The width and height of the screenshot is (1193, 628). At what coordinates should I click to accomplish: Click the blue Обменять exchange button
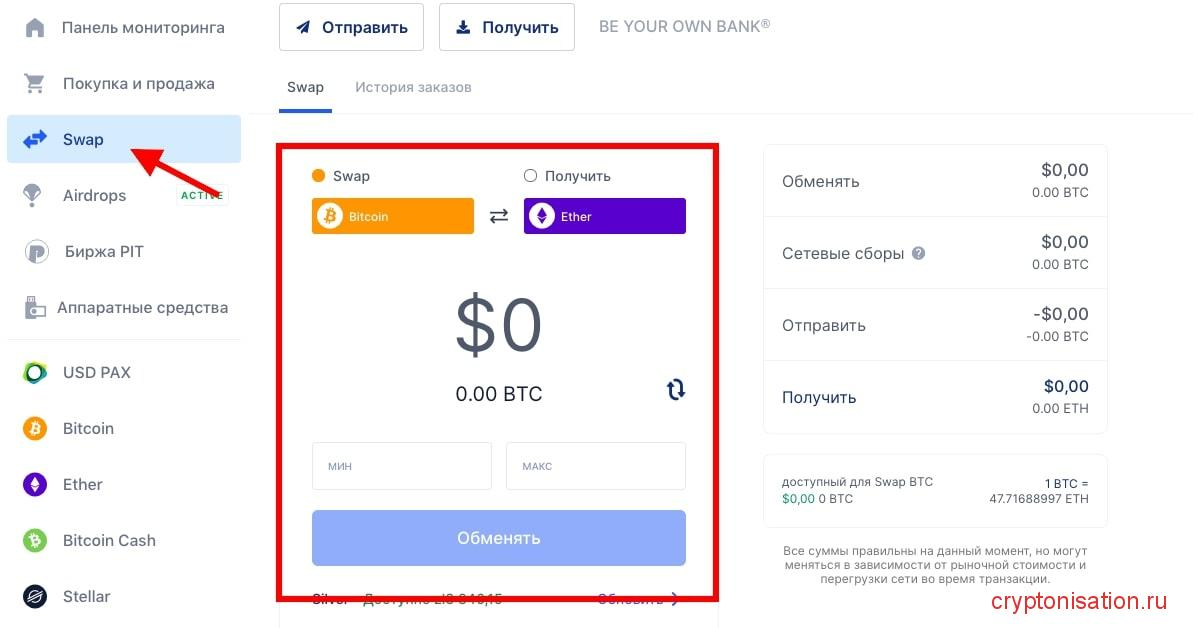(498, 538)
